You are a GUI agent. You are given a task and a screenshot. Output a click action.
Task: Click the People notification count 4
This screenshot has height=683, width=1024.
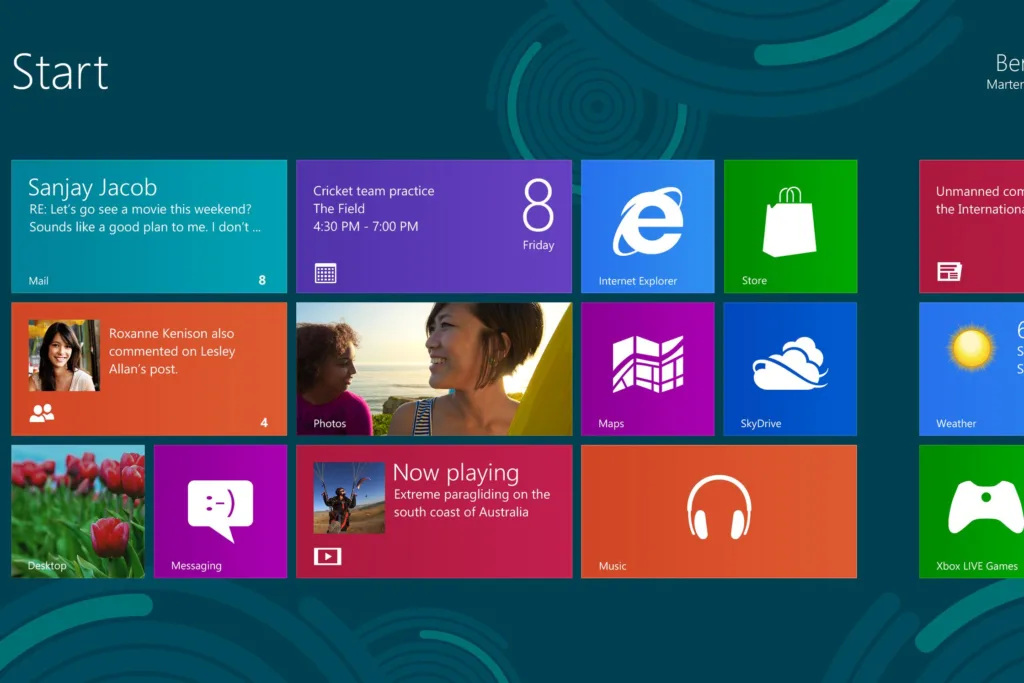point(264,422)
